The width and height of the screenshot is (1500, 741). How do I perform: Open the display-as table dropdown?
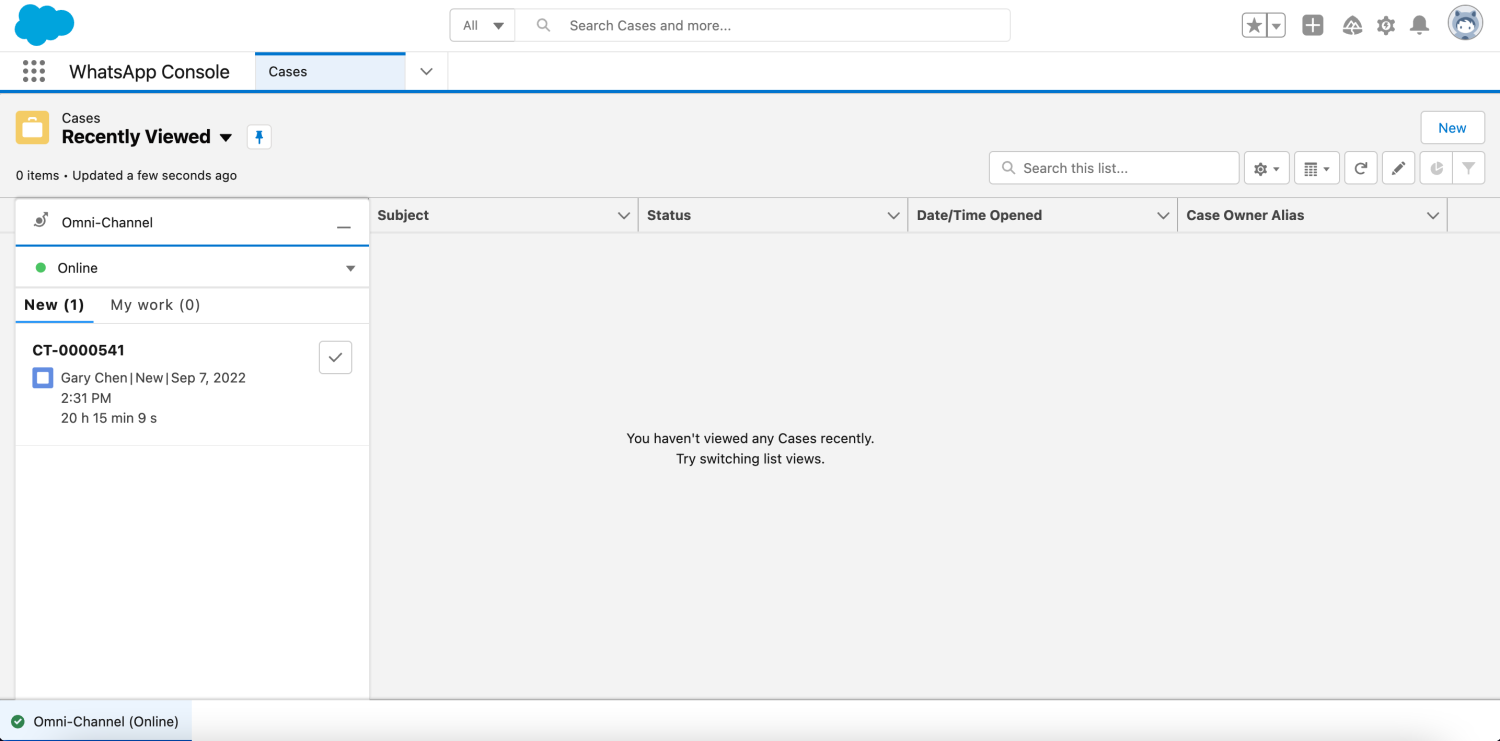click(1317, 168)
